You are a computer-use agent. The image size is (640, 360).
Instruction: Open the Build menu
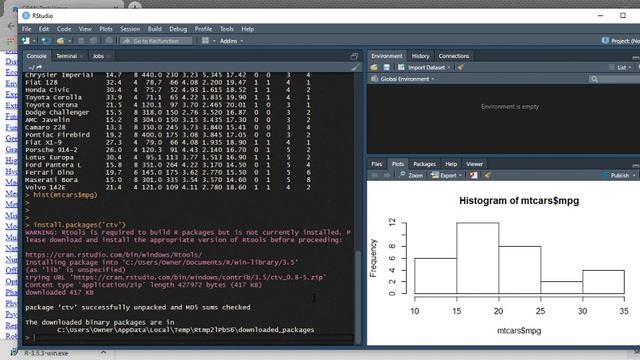click(154, 29)
